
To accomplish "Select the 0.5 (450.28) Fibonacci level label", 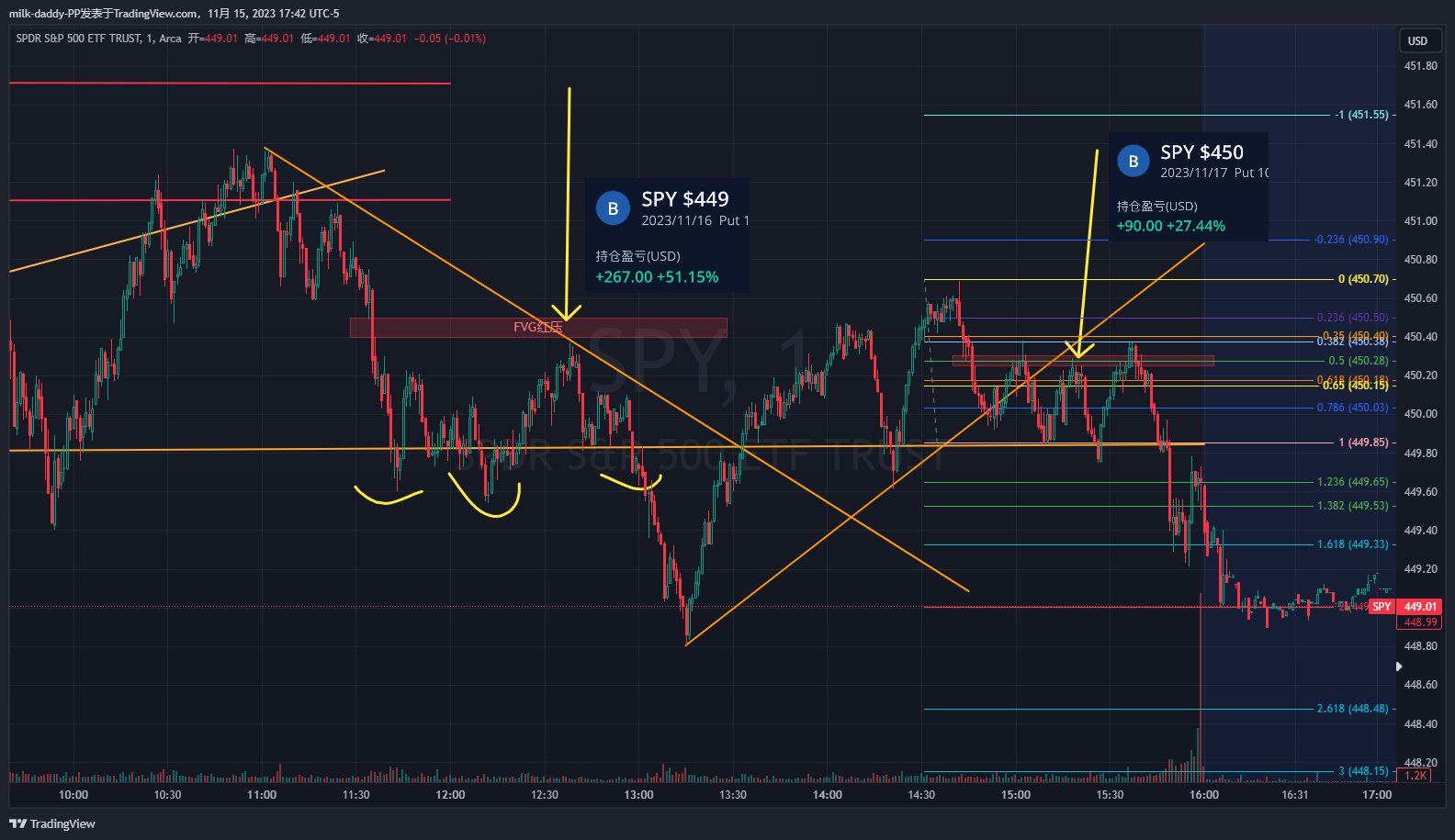I will (x=1358, y=361).
